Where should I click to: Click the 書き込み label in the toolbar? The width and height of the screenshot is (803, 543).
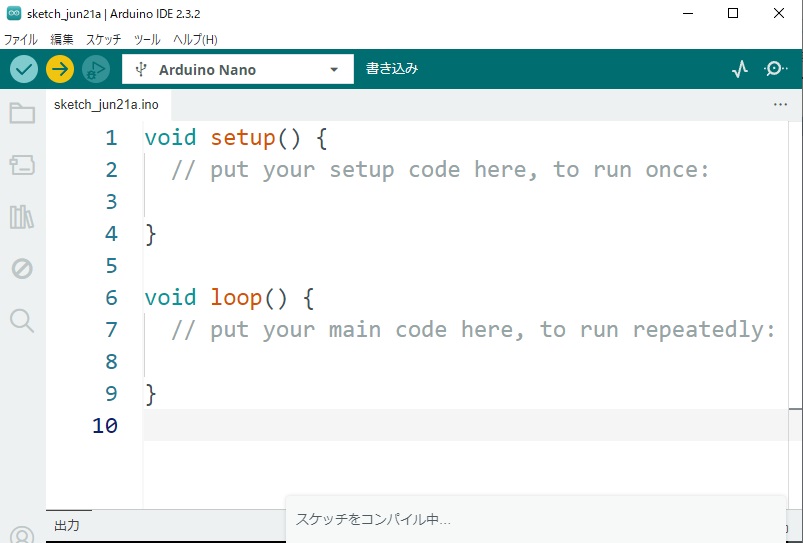(x=392, y=69)
